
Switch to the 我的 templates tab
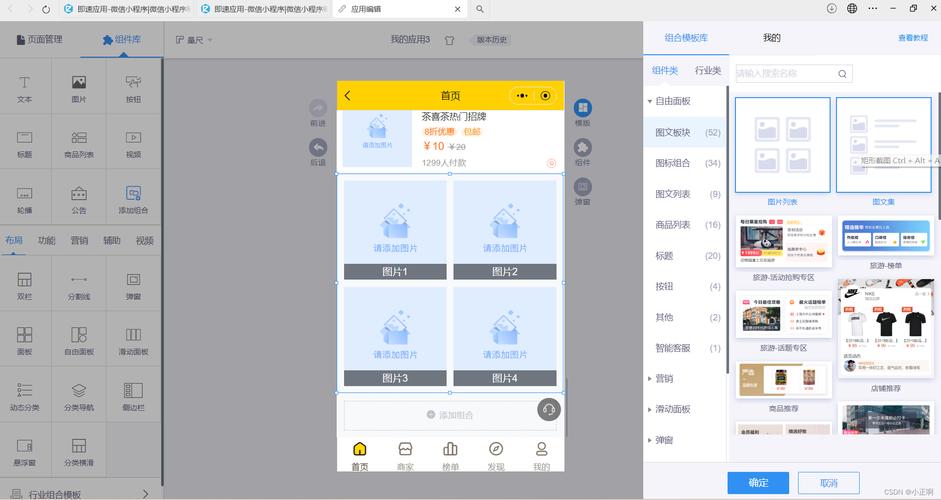pos(772,38)
